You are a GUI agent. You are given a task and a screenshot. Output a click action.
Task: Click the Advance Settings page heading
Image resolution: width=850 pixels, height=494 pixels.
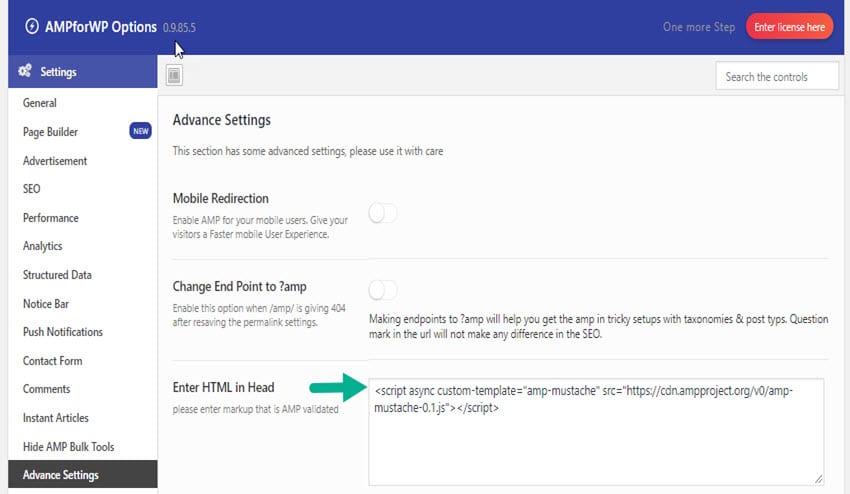point(222,120)
